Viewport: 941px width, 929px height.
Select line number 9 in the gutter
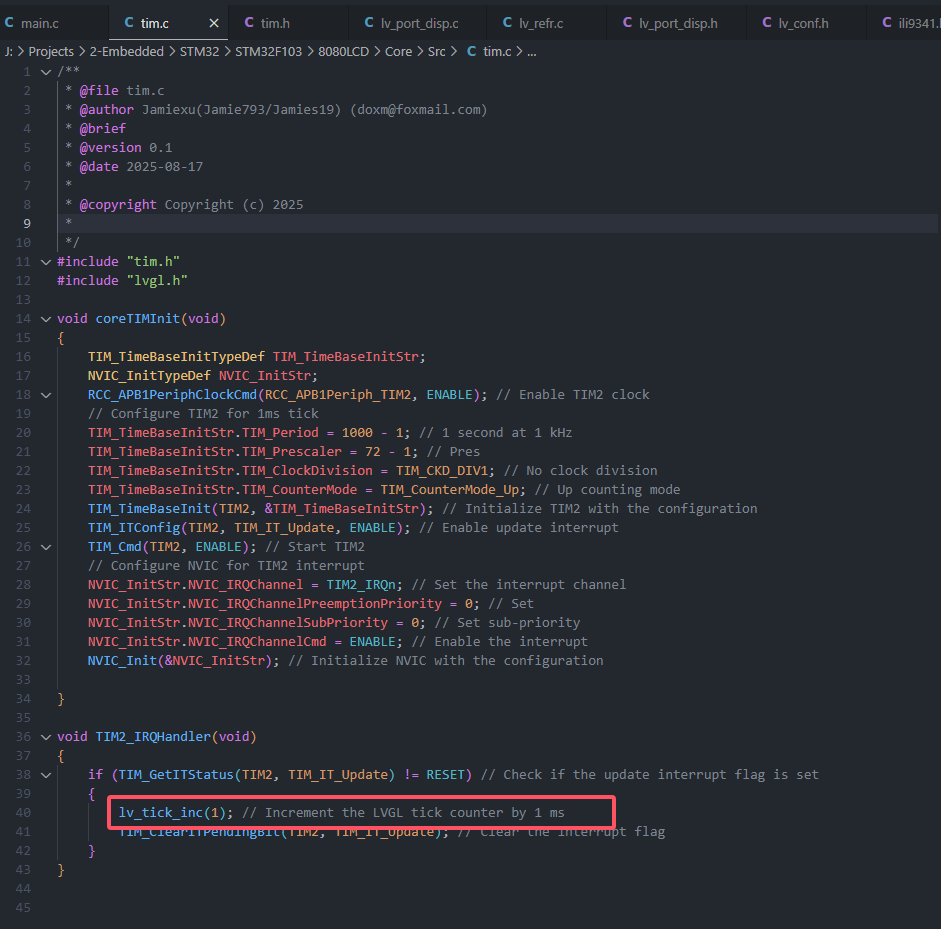point(27,223)
